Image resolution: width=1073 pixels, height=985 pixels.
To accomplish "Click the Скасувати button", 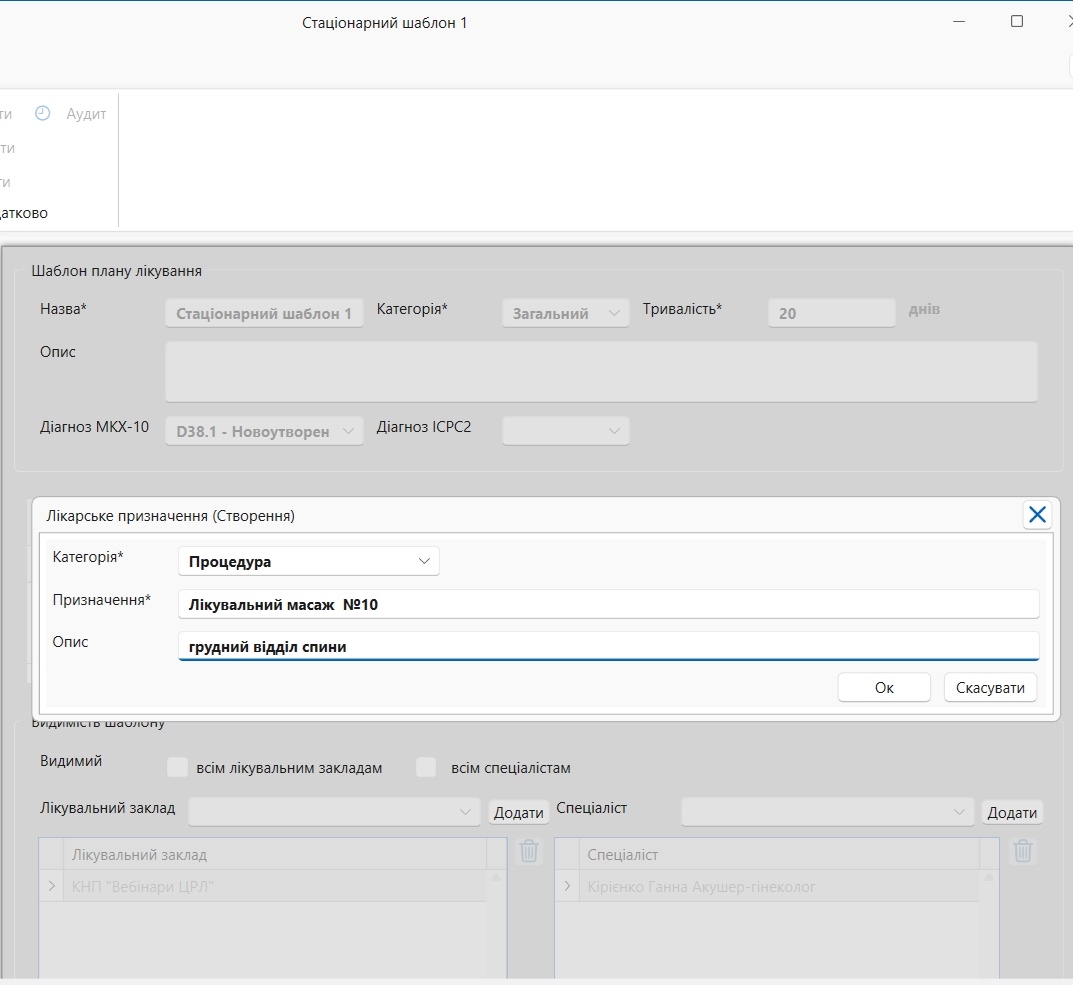I will click(990, 687).
